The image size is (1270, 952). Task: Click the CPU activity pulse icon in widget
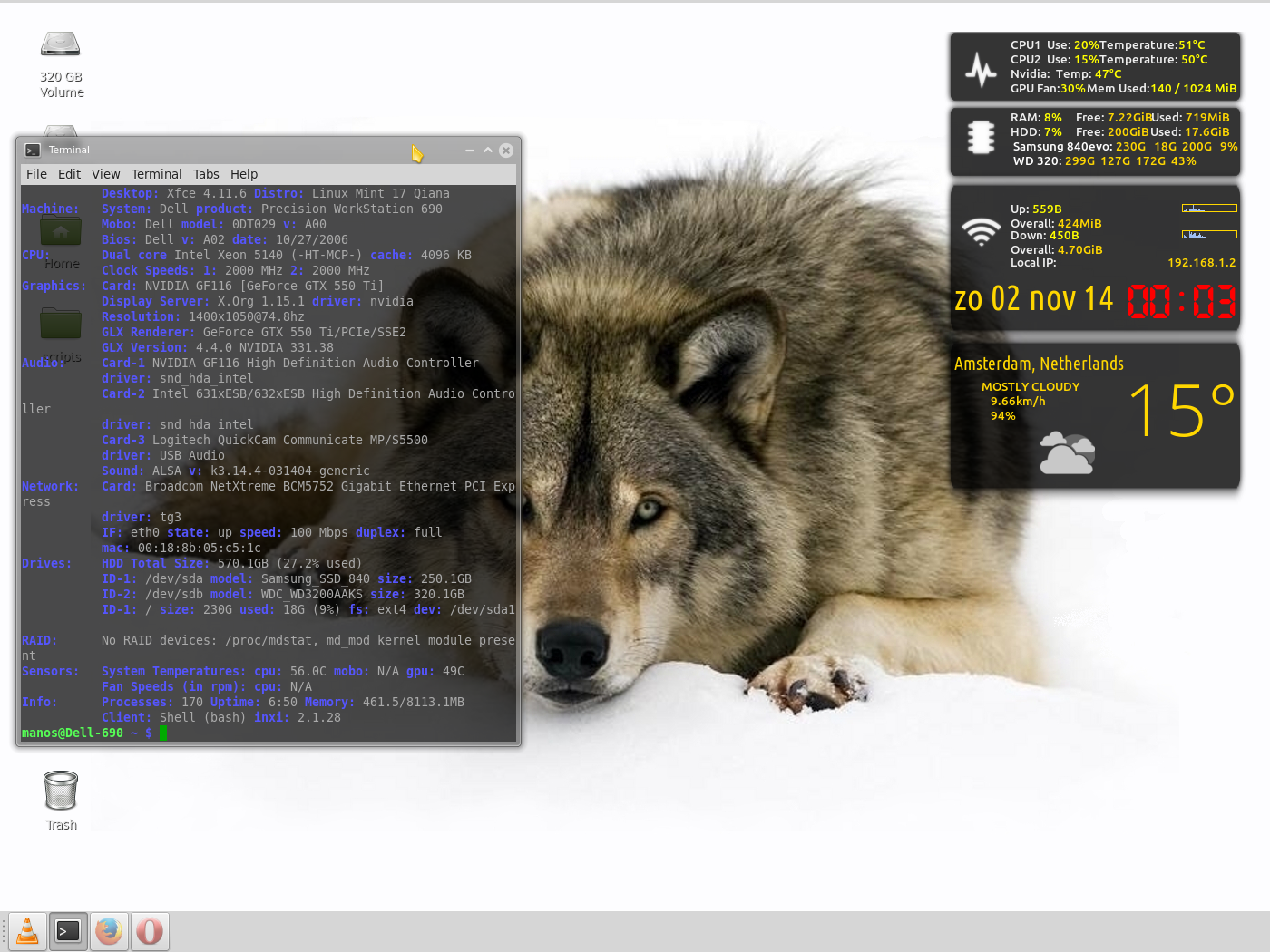[x=981, y=69]
